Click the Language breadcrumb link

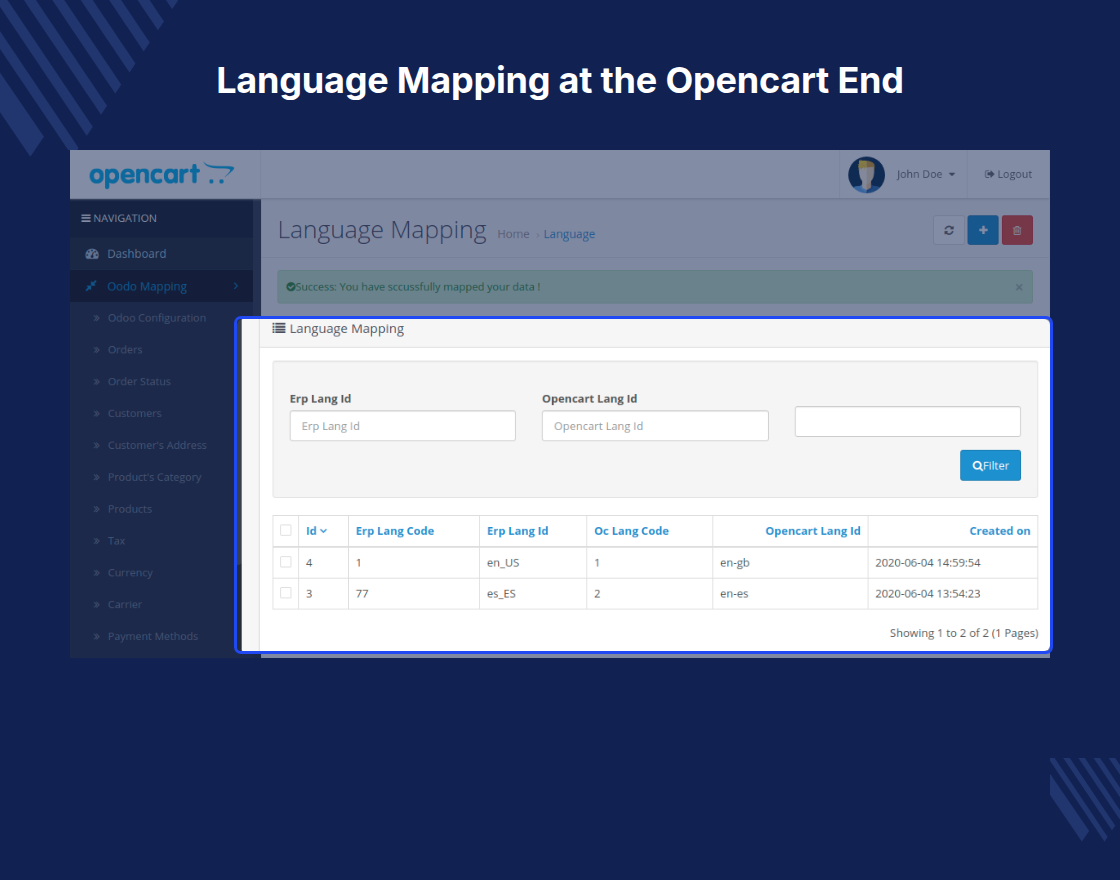coord(569,234)
